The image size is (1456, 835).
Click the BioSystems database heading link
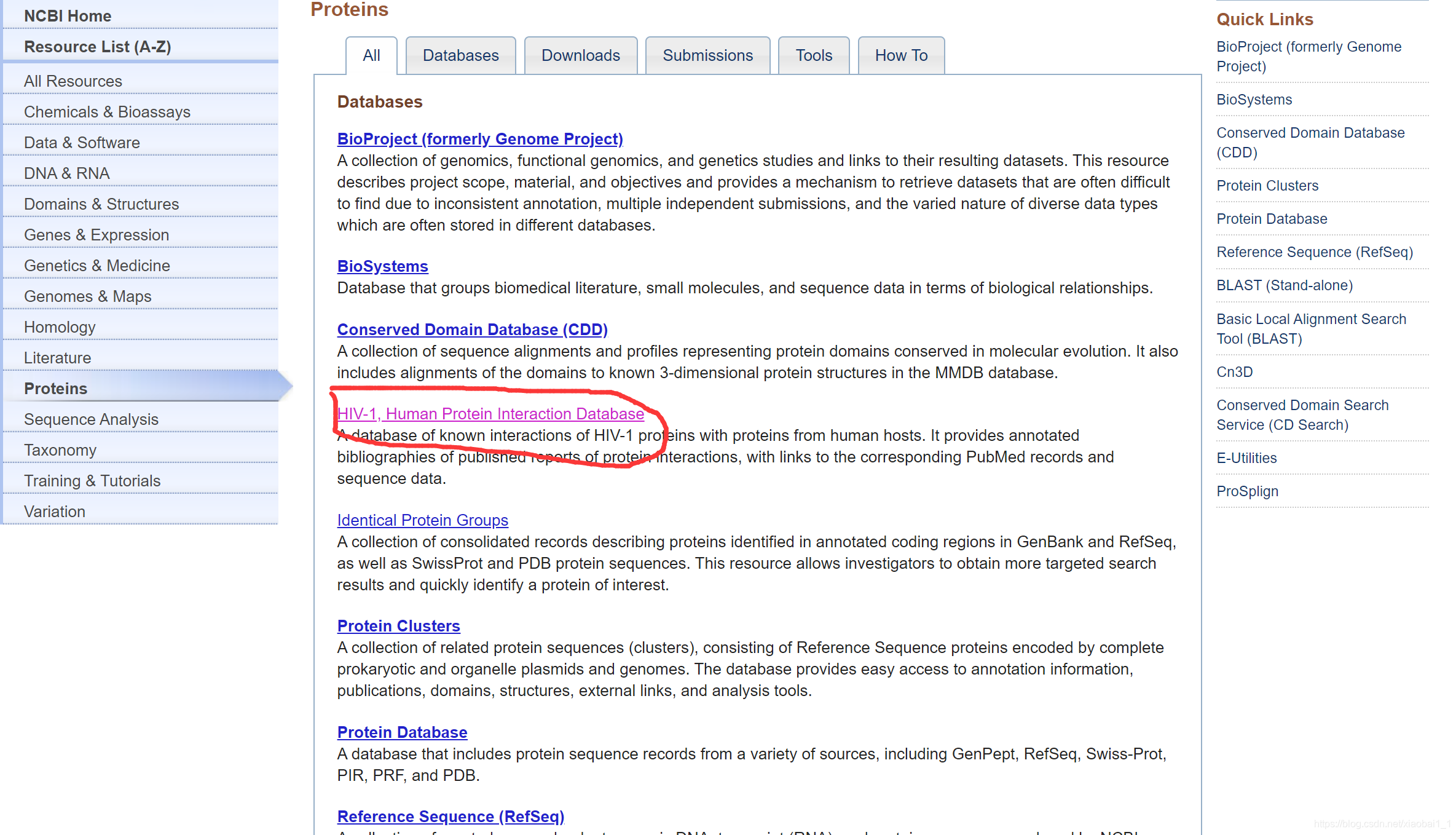tap(382, 266)
